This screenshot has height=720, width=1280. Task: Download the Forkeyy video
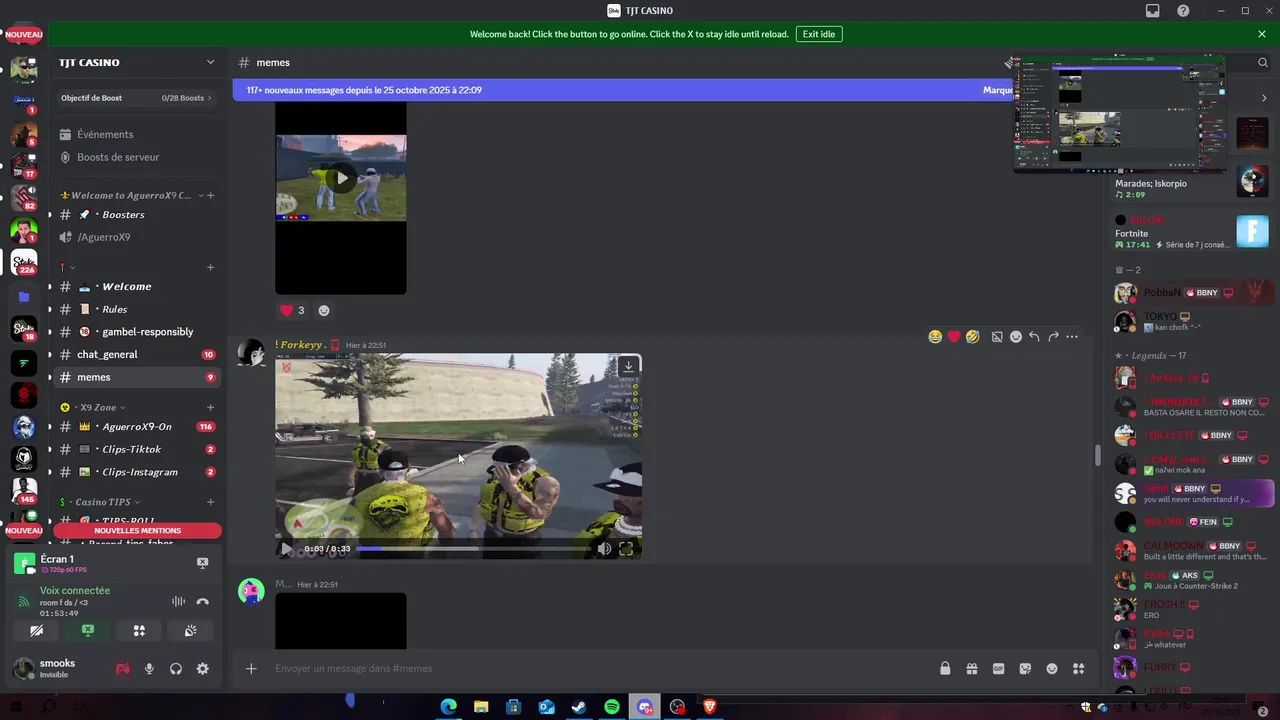(x=628, y=367)
